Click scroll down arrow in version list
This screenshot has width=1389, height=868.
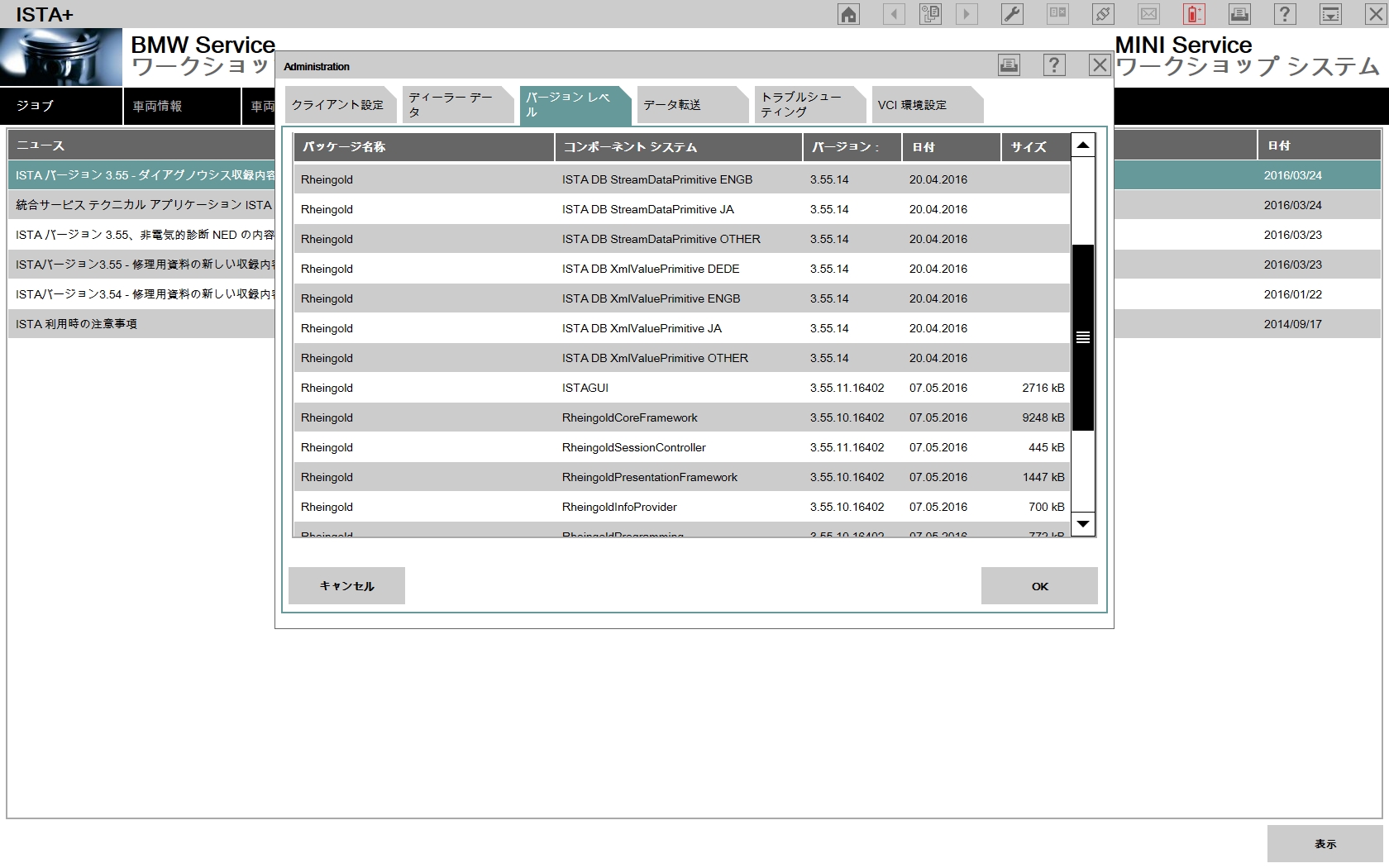pos(1082,524)
